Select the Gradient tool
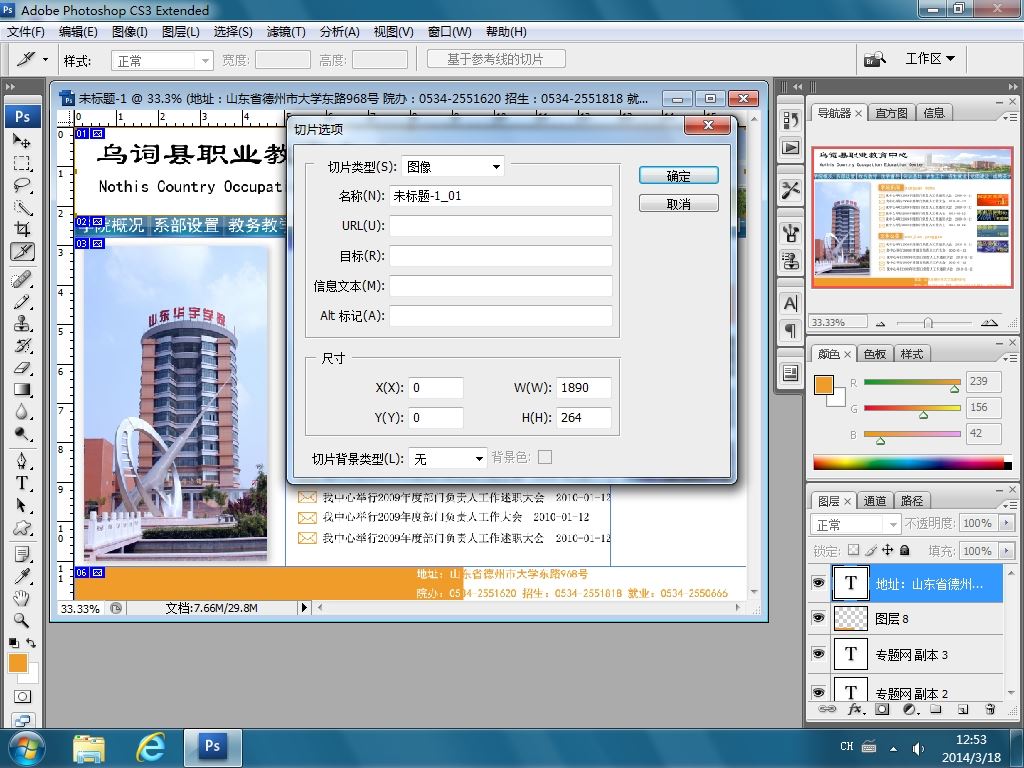 (x=22, y=391)
